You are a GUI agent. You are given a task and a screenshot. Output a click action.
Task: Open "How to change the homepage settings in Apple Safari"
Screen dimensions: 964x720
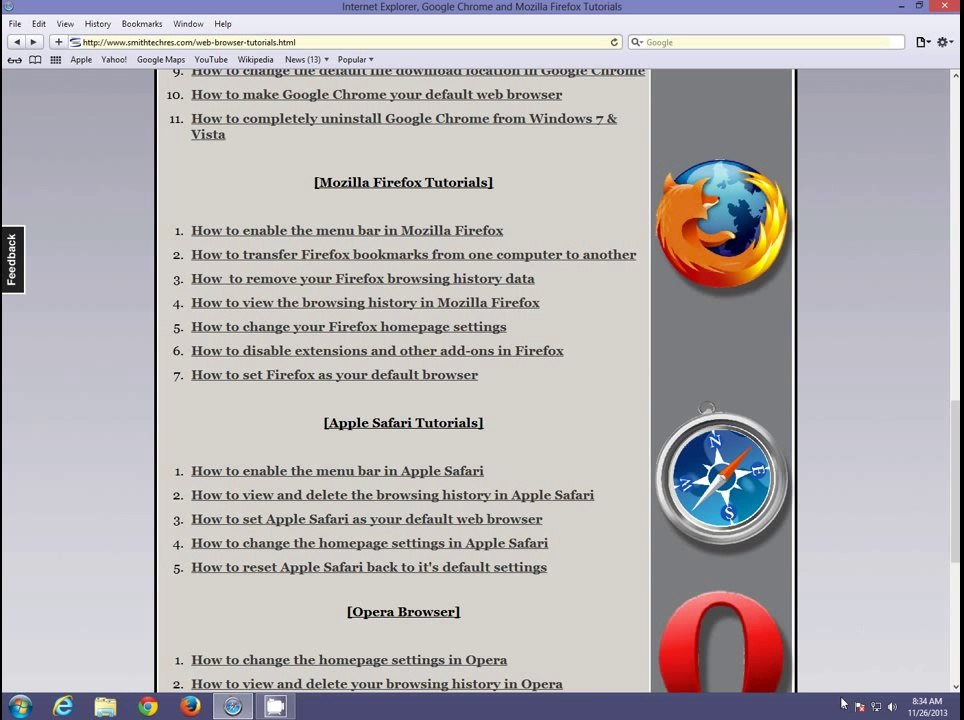[x=369, y=543]
